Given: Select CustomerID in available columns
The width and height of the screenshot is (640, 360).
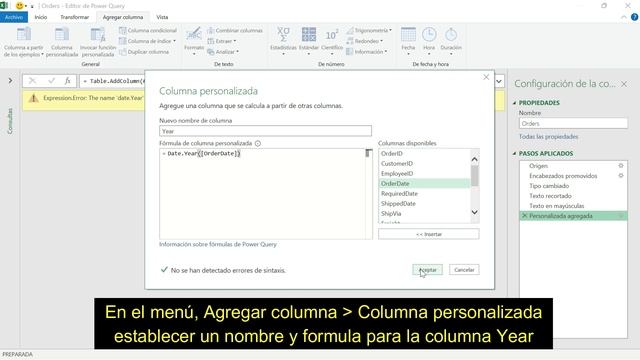Looking at the screenshot, I should (x=424, y=163).
